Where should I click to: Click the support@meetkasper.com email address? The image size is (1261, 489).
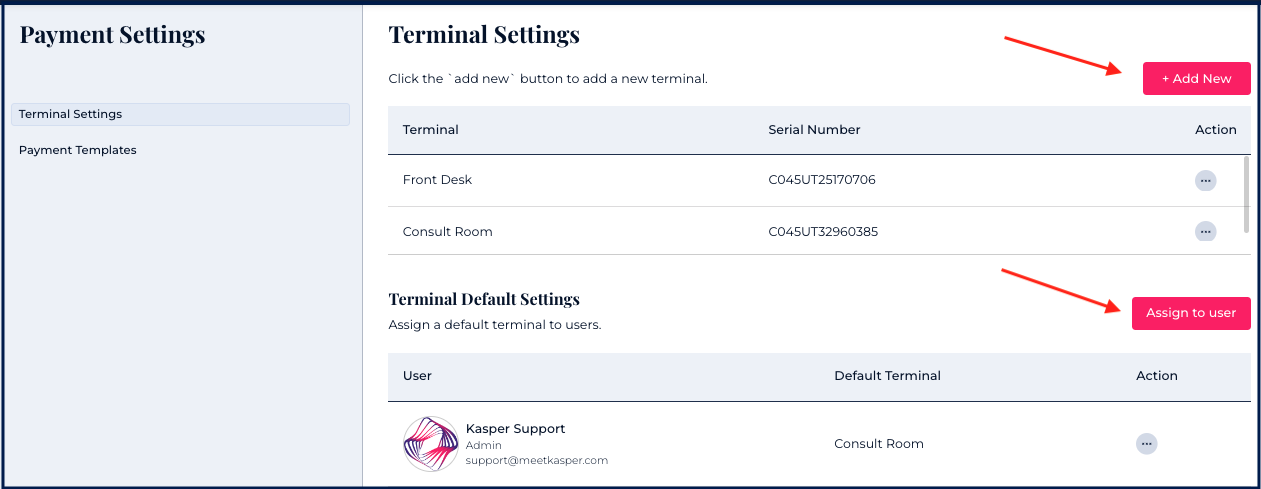[536, 461]
